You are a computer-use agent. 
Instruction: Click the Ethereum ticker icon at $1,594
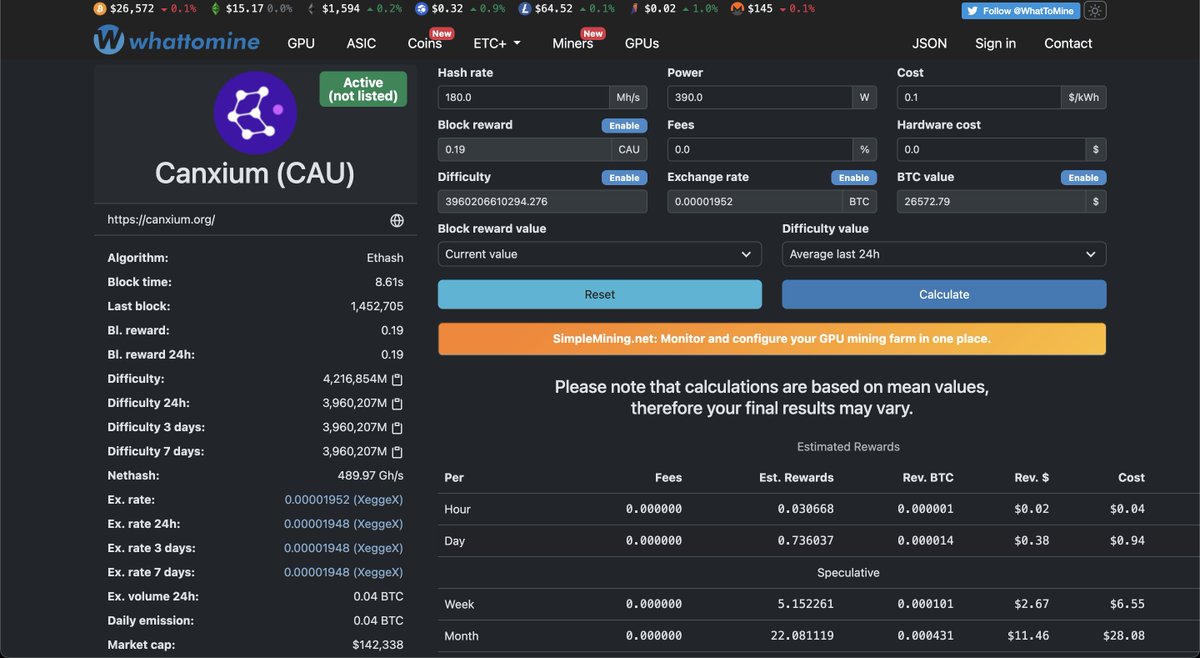pos(311,9)
